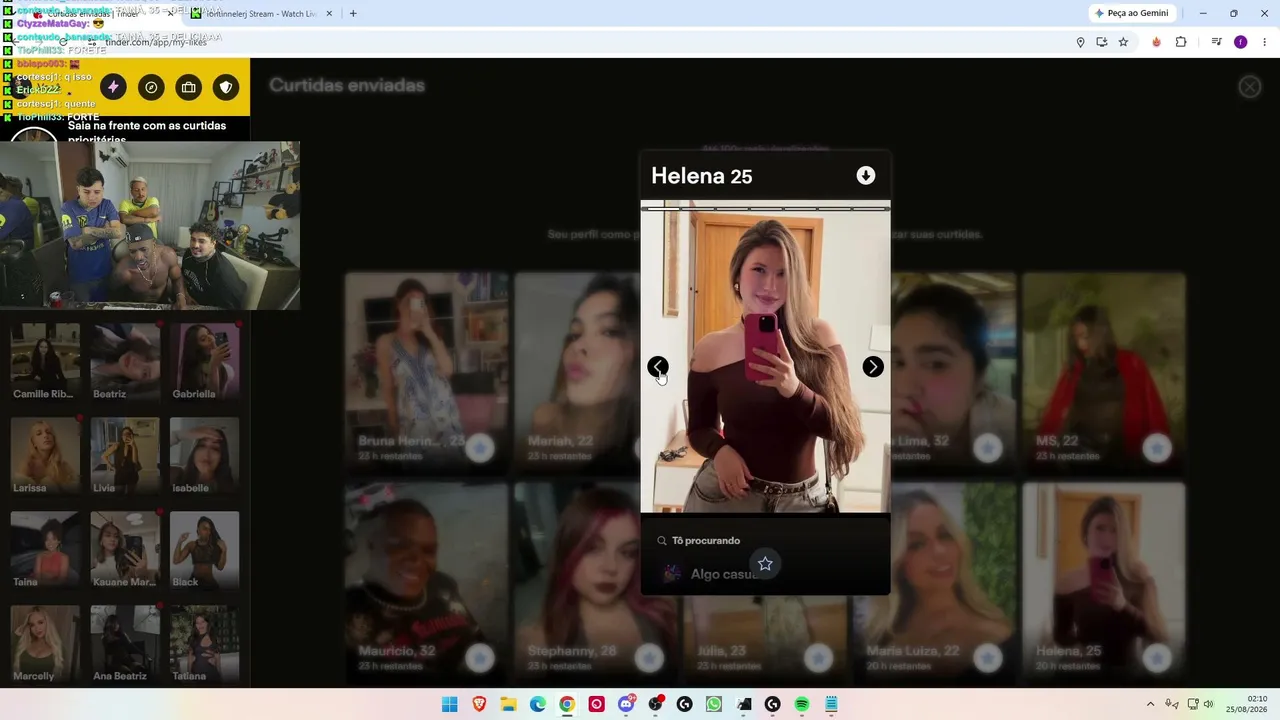The width and height of the screenshot is (1280, 720).
Task: Close the Curtidas enviadas panel
Action: click(x=1250, y=87)
